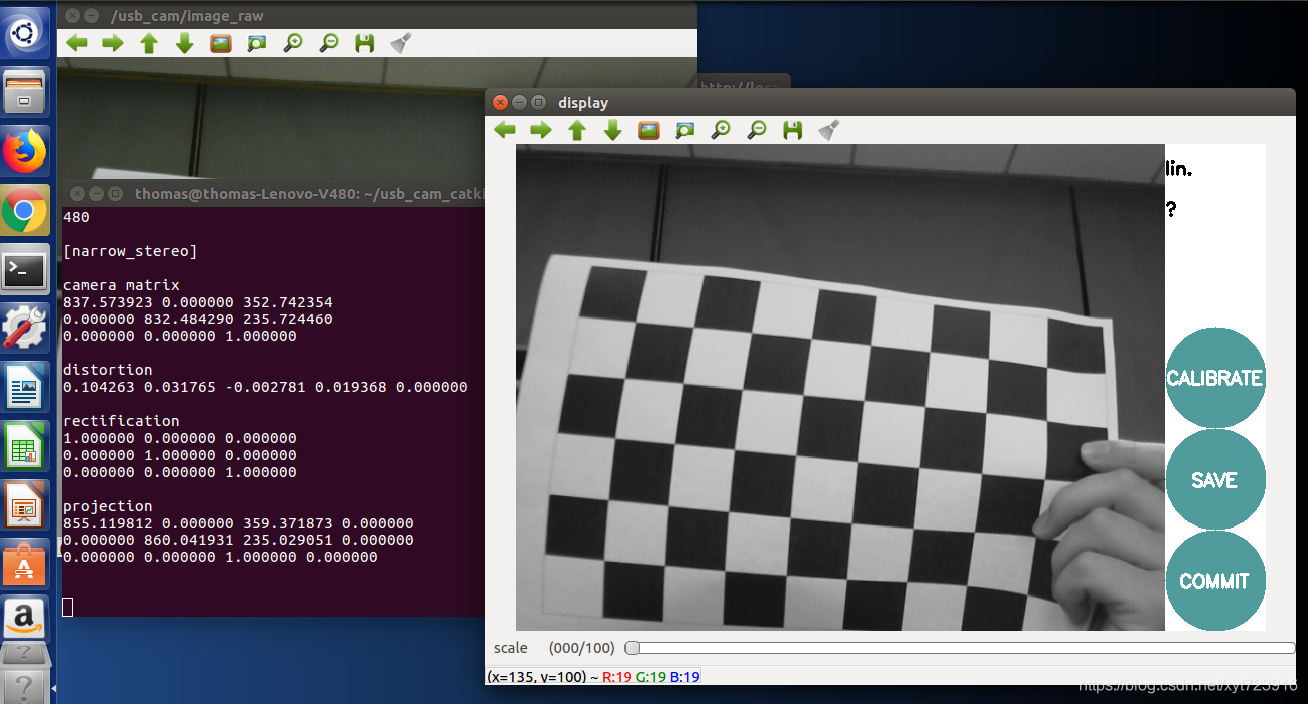This screenshot has height=704, width=1308.
Task: Click the terminal window title bar
Action: 271,193
